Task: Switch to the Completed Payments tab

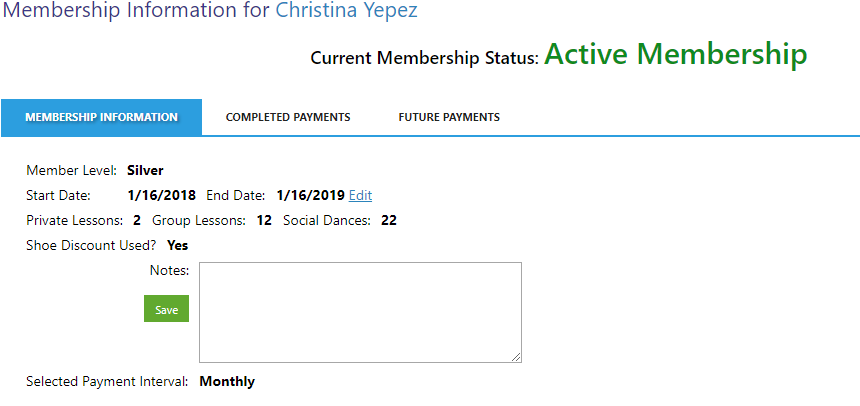Action: [288, 117]
